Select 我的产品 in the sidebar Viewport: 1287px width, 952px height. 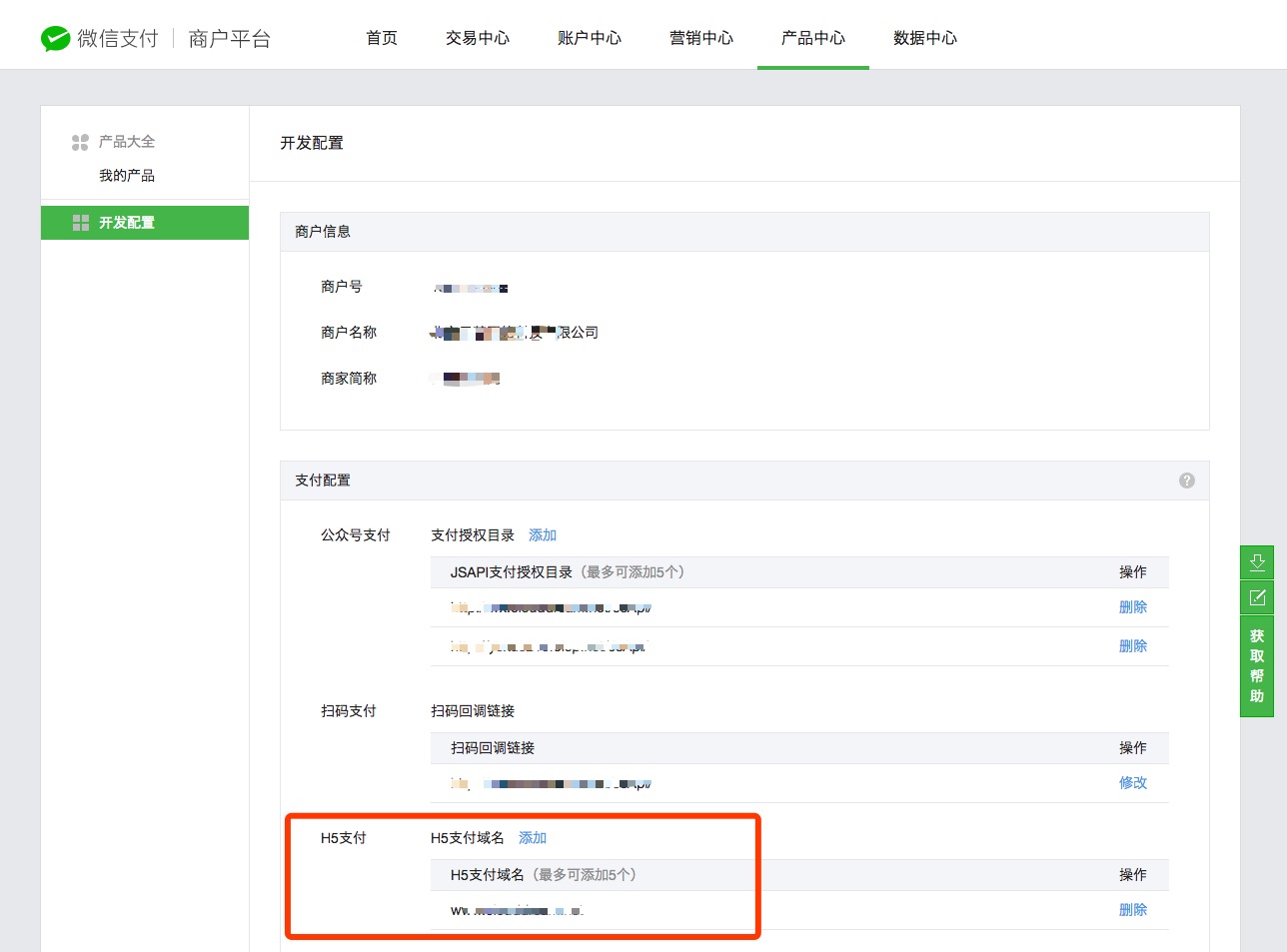(127, 176)
